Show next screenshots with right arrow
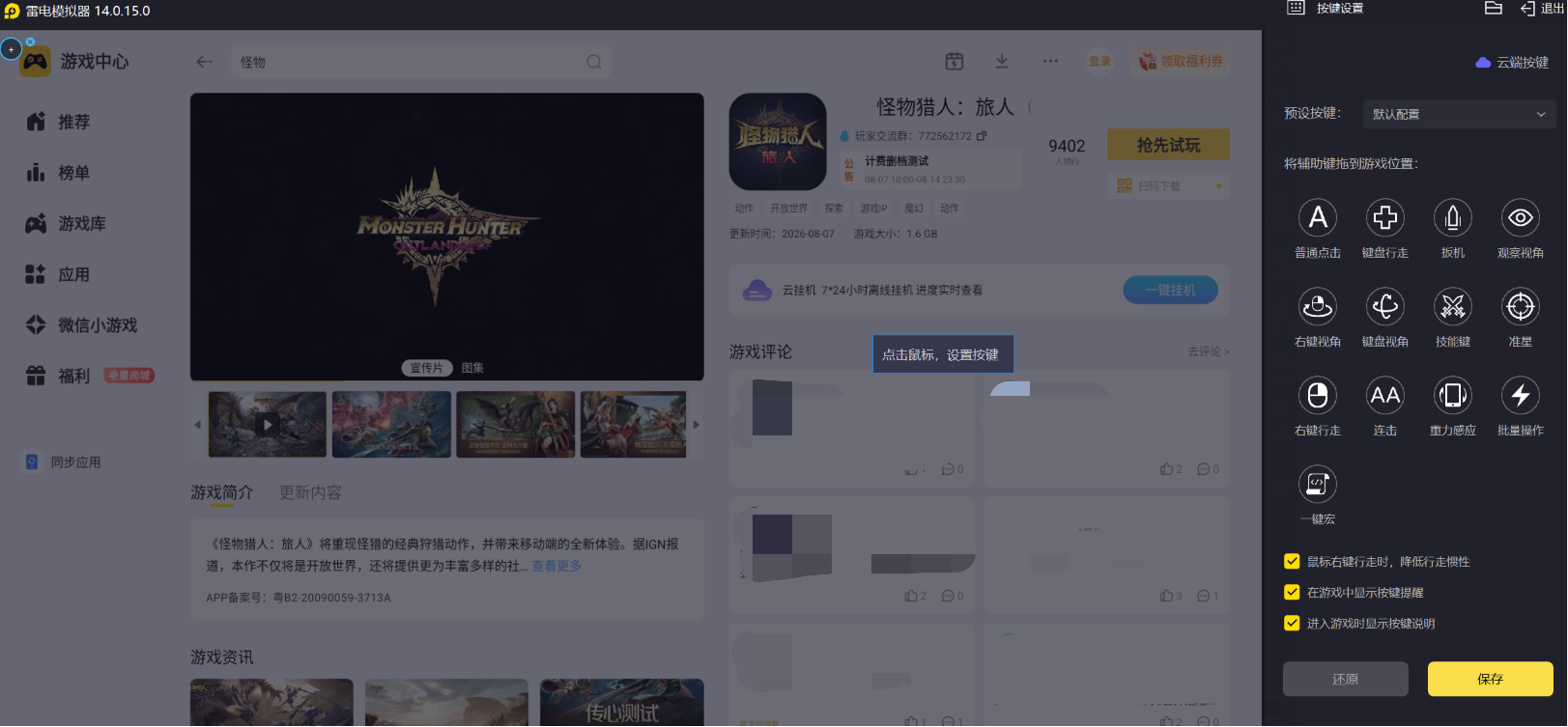Screen dimensions: 1568x727 (x=696, y=425)
